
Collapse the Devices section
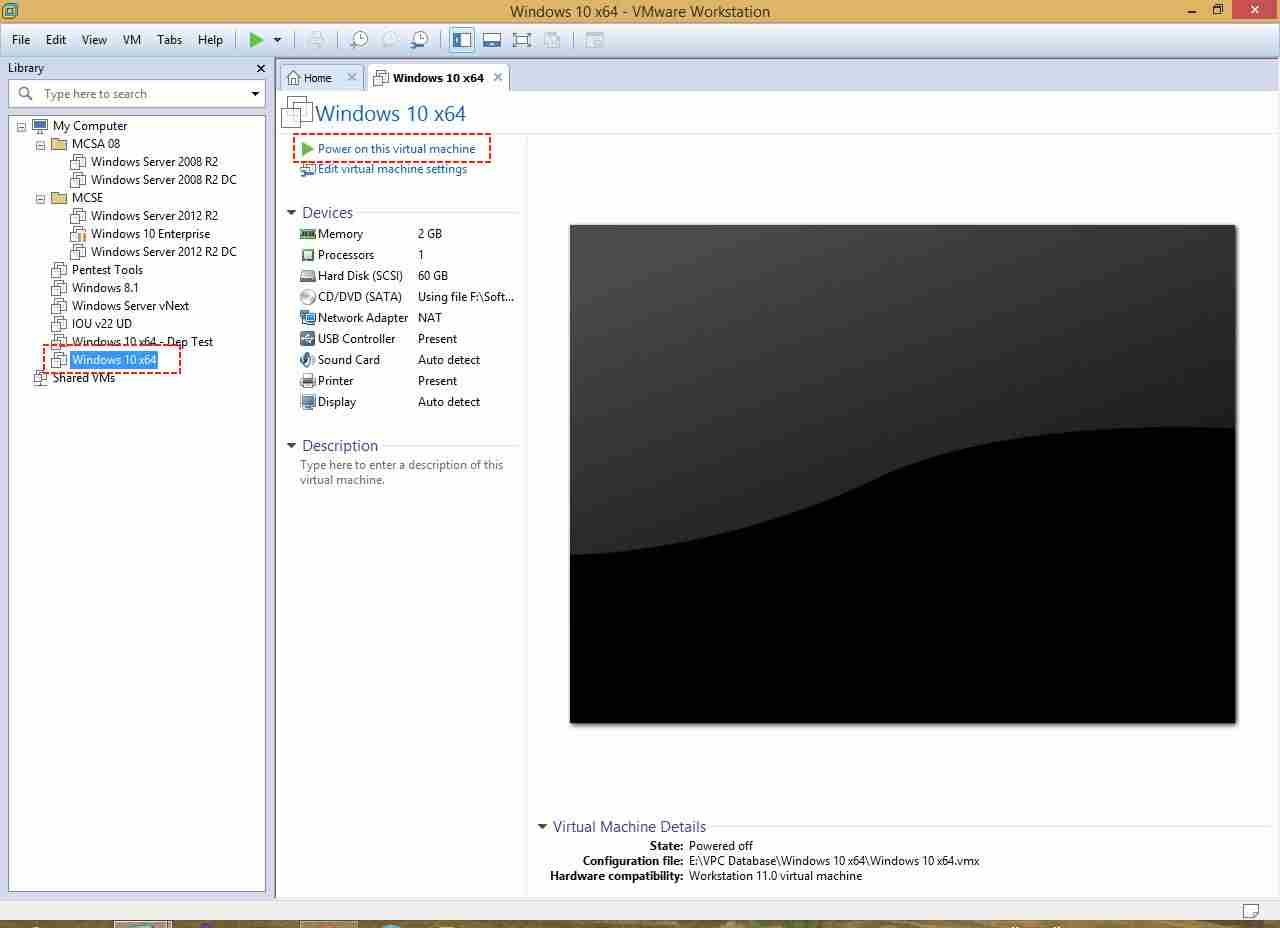pos(291,213)
